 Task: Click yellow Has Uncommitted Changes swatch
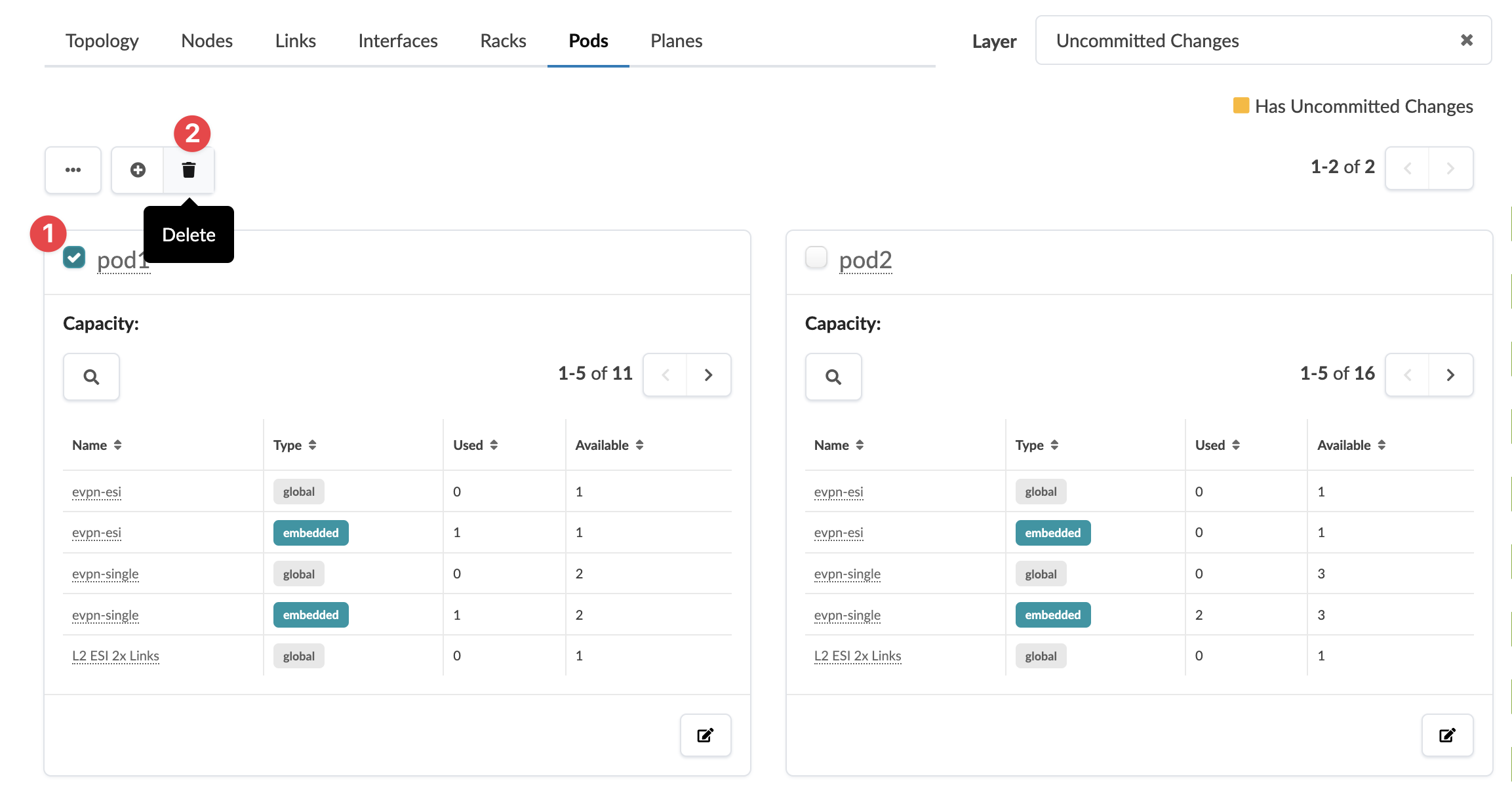(1241, 106)
